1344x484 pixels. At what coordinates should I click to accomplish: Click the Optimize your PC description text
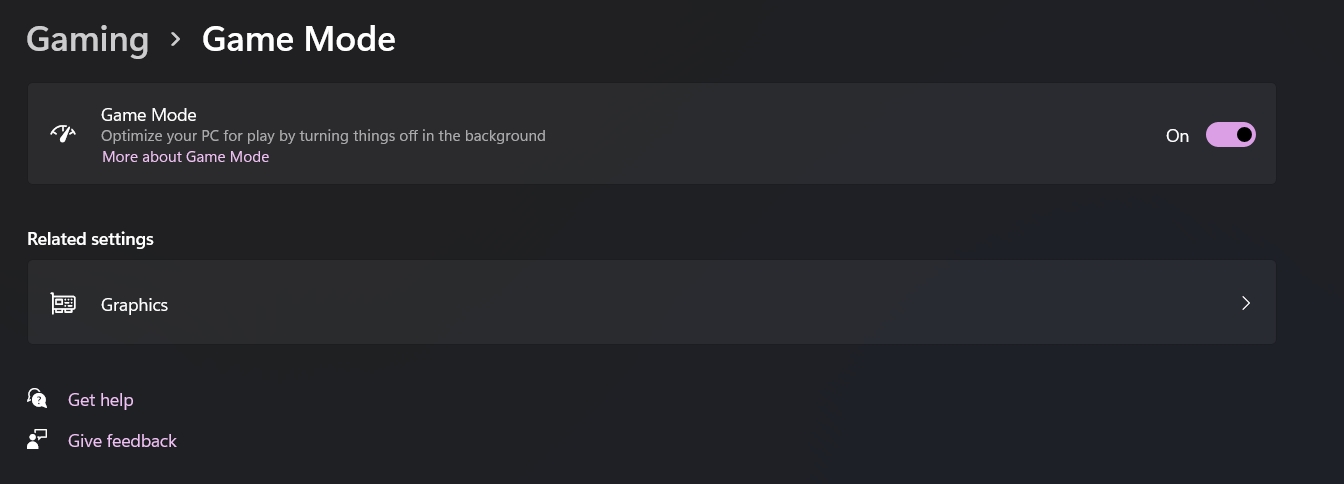point(323,136)
